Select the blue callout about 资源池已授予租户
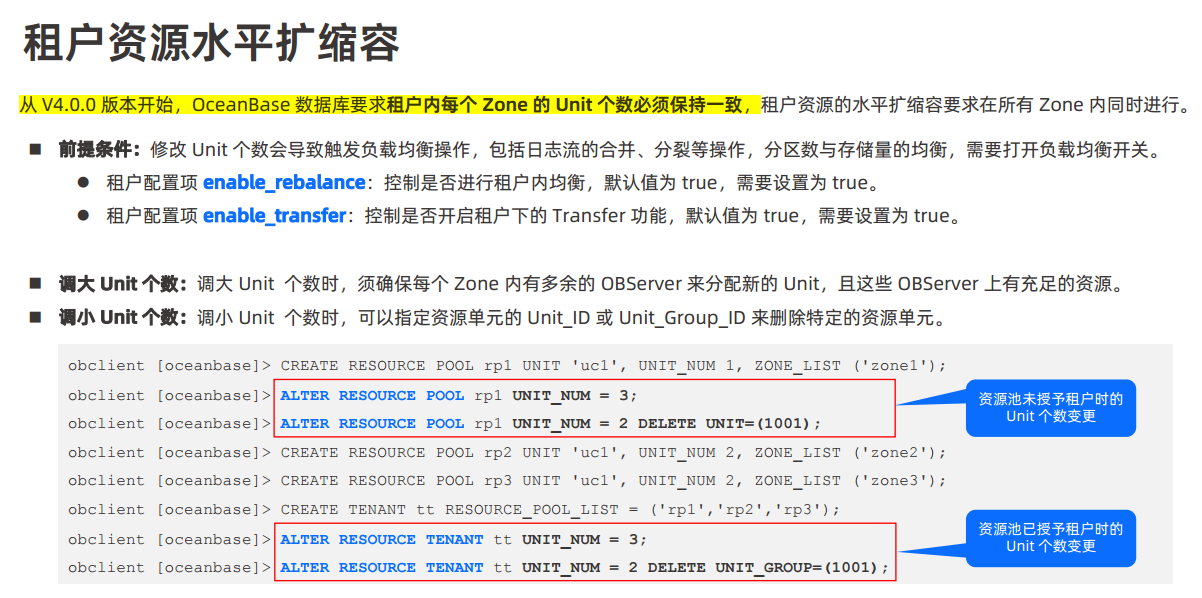Screen dimensions: 1202x598 tap(1050, 538)
